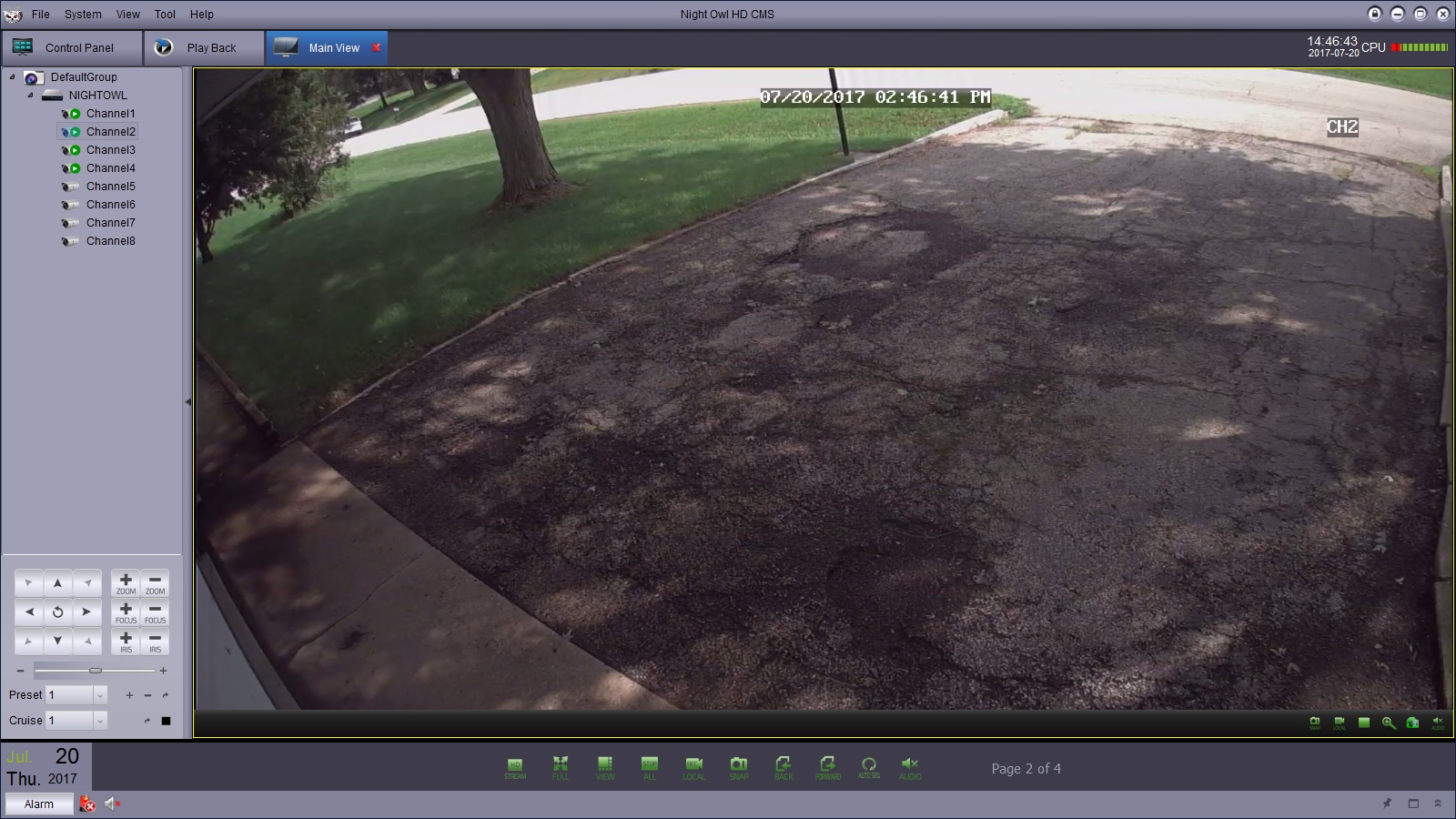Remove preset with the minus icon
Viewport: 1456px width, 819px height.
(x=147, y=695)
